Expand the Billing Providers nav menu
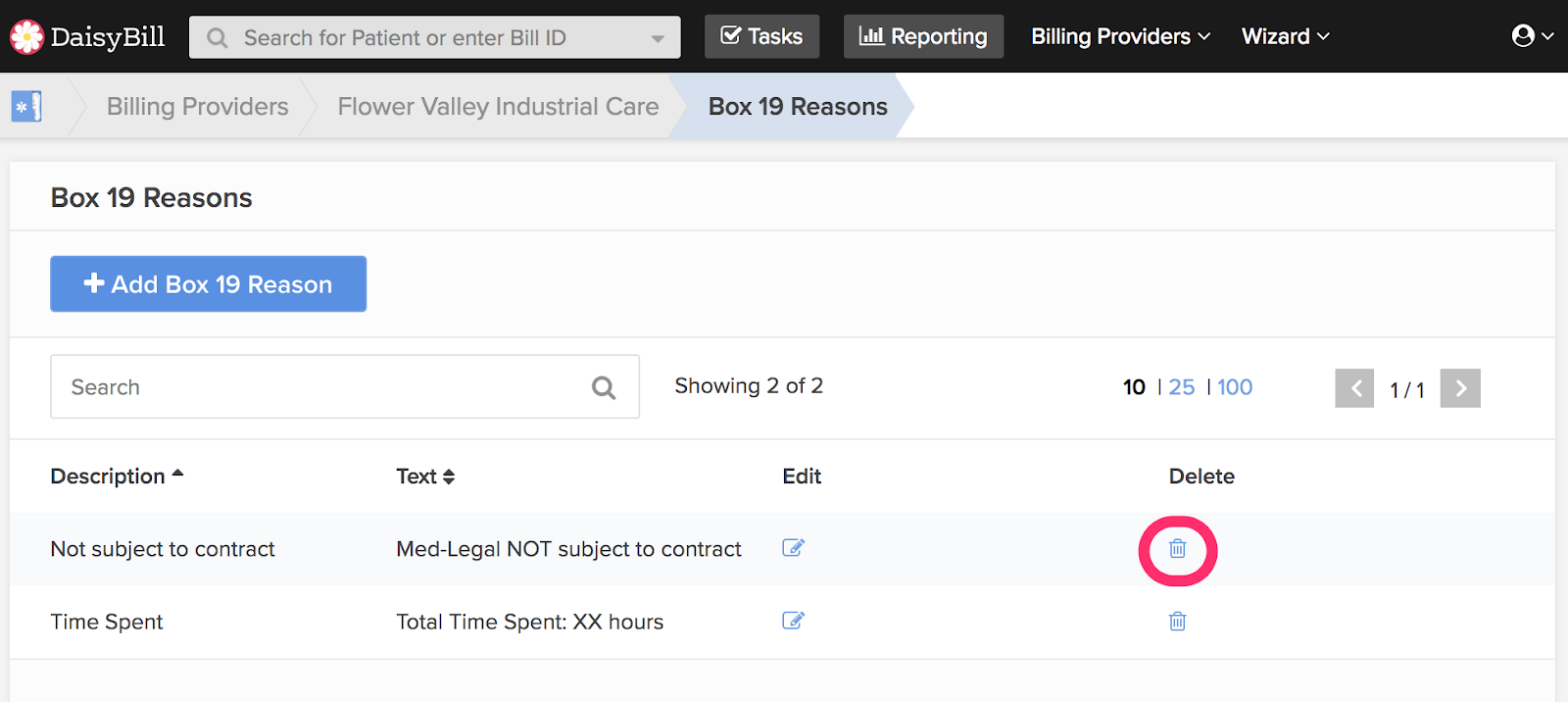The width and height of the screenshot is (1568, 702). pyautogui.click(x=1120, y=36)
